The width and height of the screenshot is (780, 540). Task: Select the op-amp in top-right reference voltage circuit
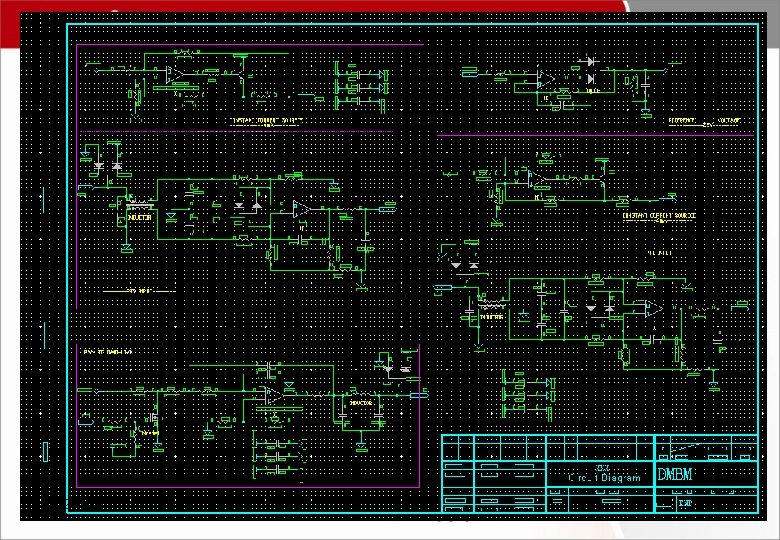(546, 79)
